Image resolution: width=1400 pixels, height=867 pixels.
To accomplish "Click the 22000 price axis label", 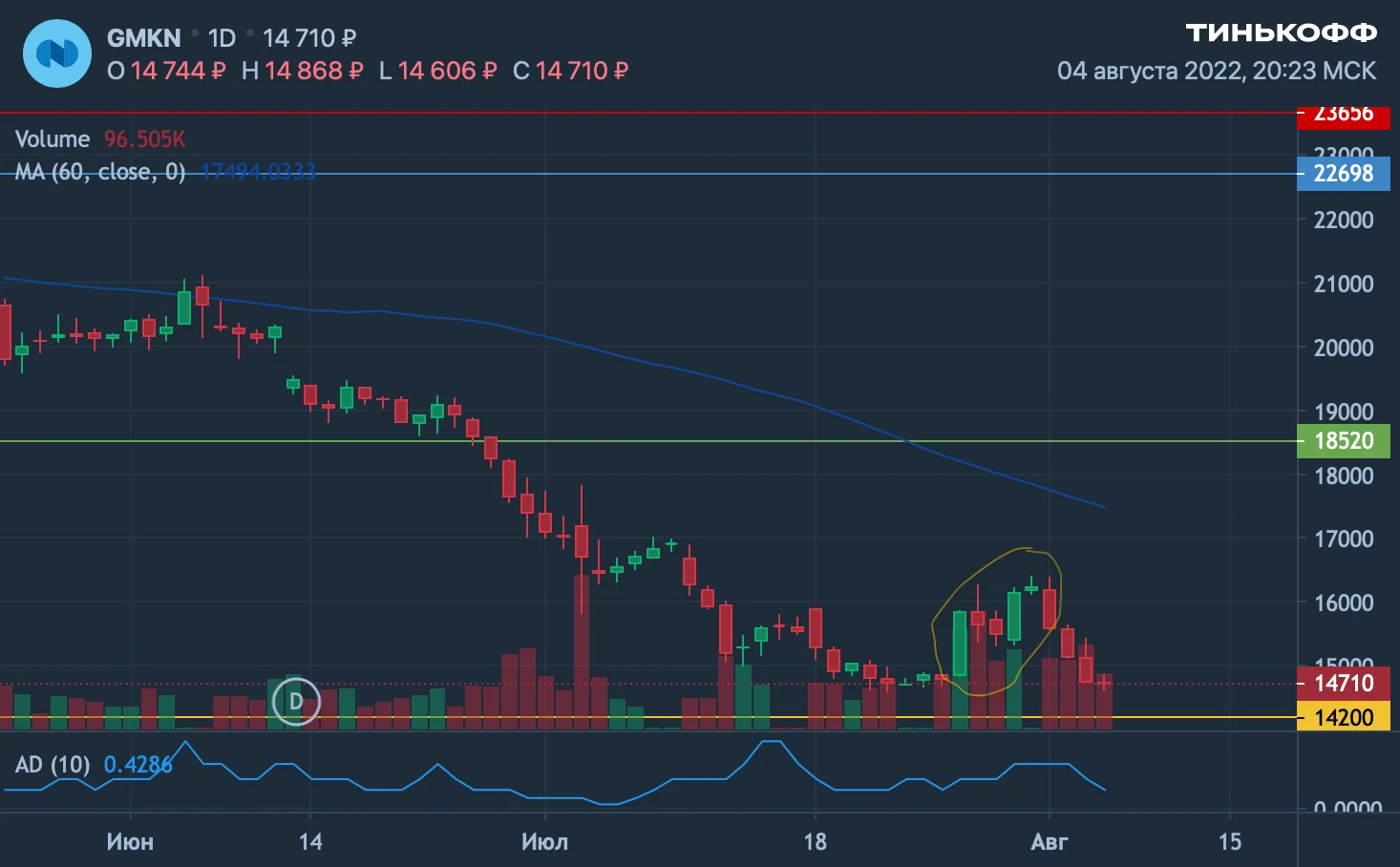I will tap(1344, 220).
